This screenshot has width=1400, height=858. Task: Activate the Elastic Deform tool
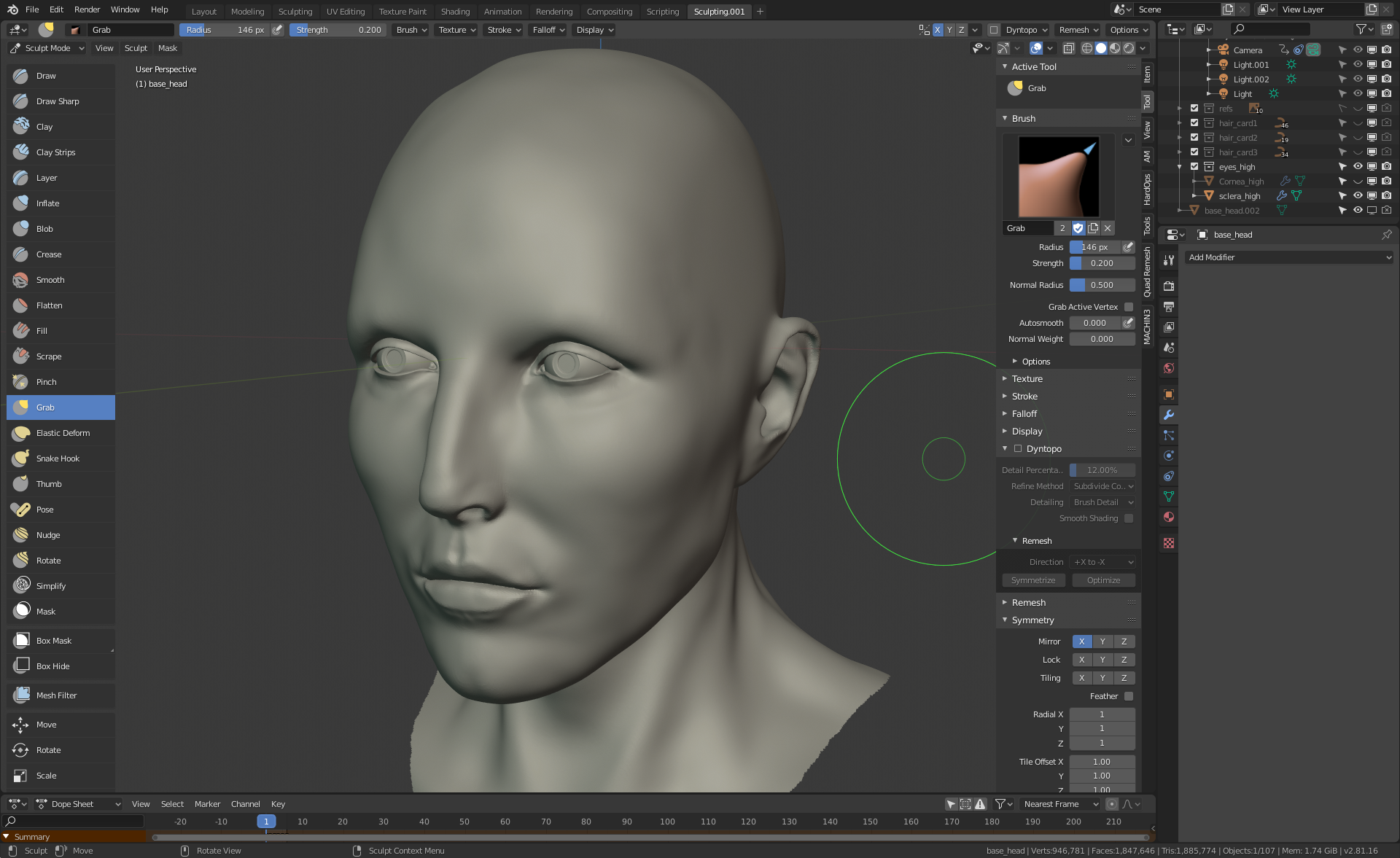63,433
